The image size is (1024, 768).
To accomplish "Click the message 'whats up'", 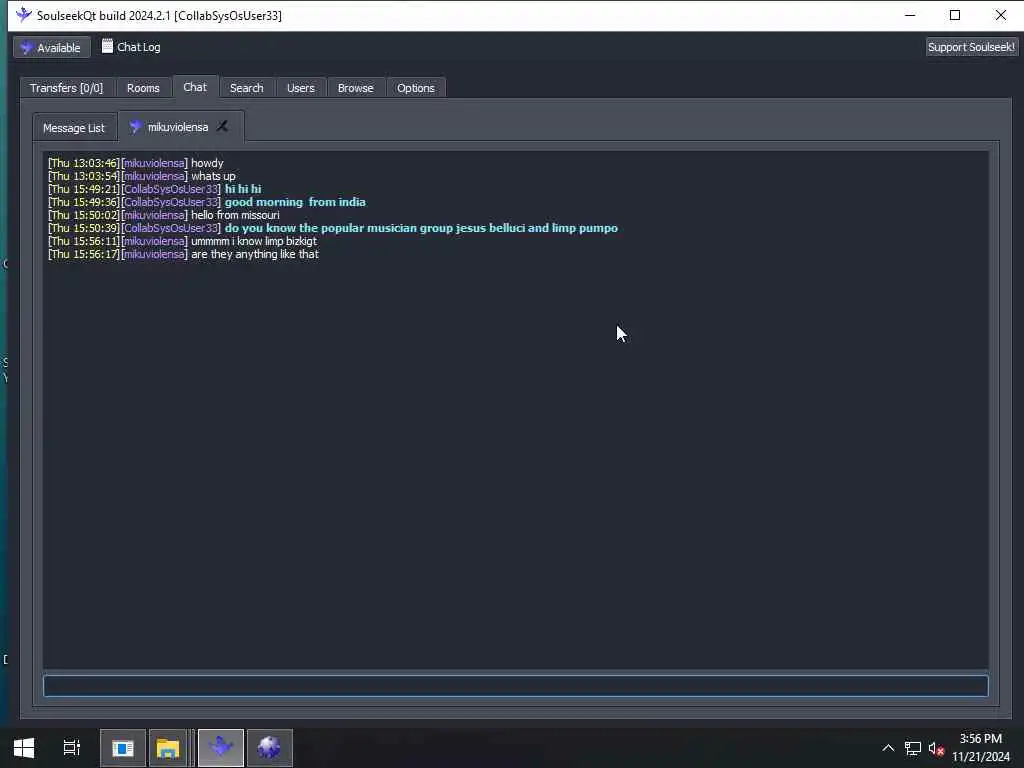I will [x=213, y=176].
